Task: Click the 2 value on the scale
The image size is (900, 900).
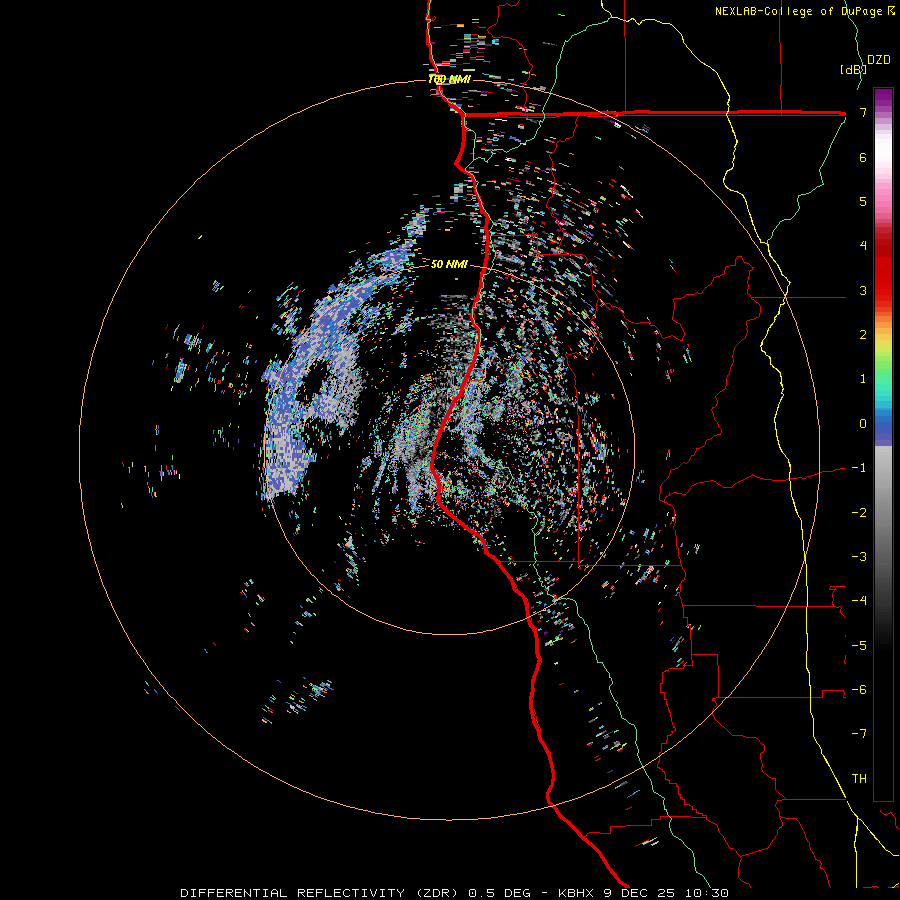Action: point(863,335)
